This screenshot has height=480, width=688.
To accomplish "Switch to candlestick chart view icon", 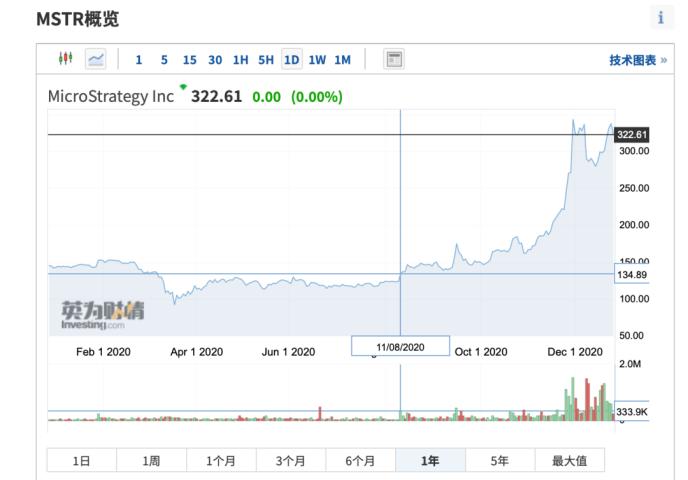I will (65, 58).
